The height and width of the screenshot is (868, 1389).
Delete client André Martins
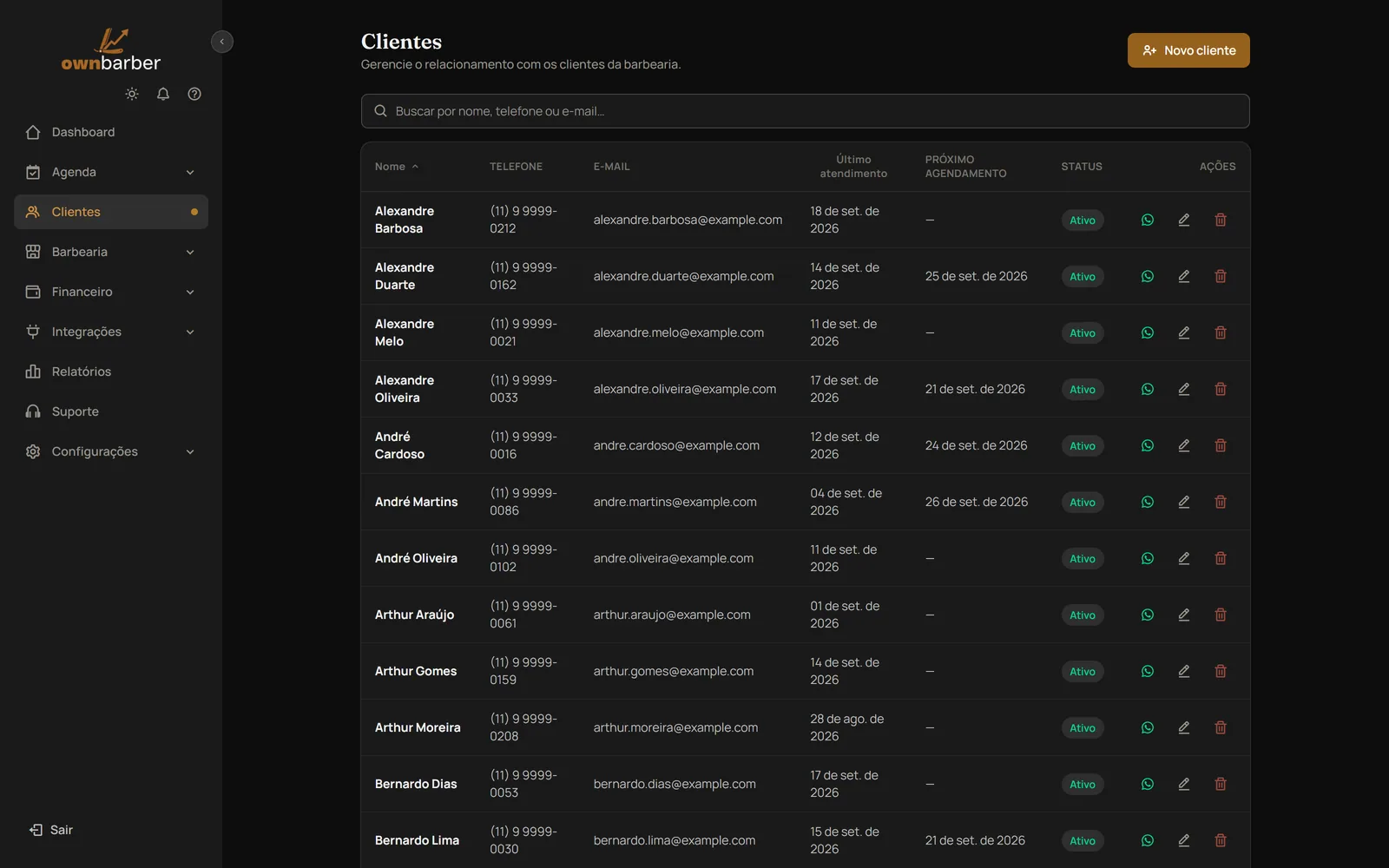click(1221, 502)
